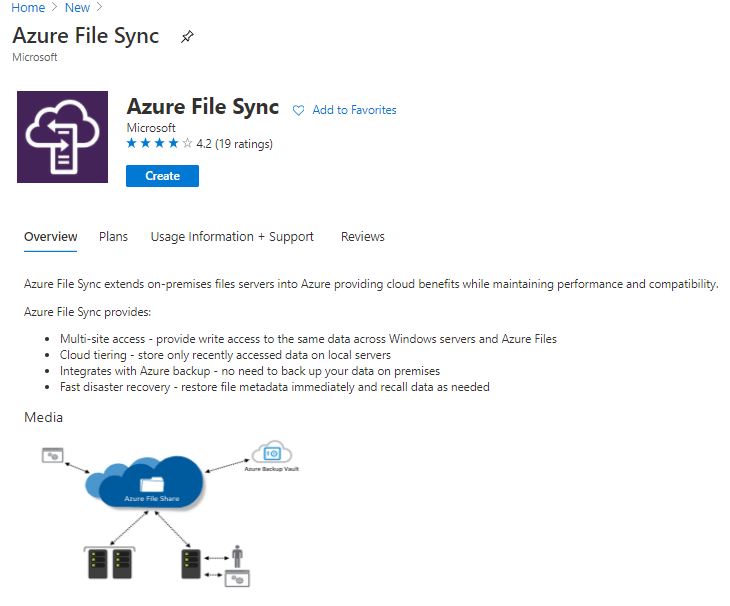
Task: Navigate to New in the breadcrumb
Action: (77, 8)
